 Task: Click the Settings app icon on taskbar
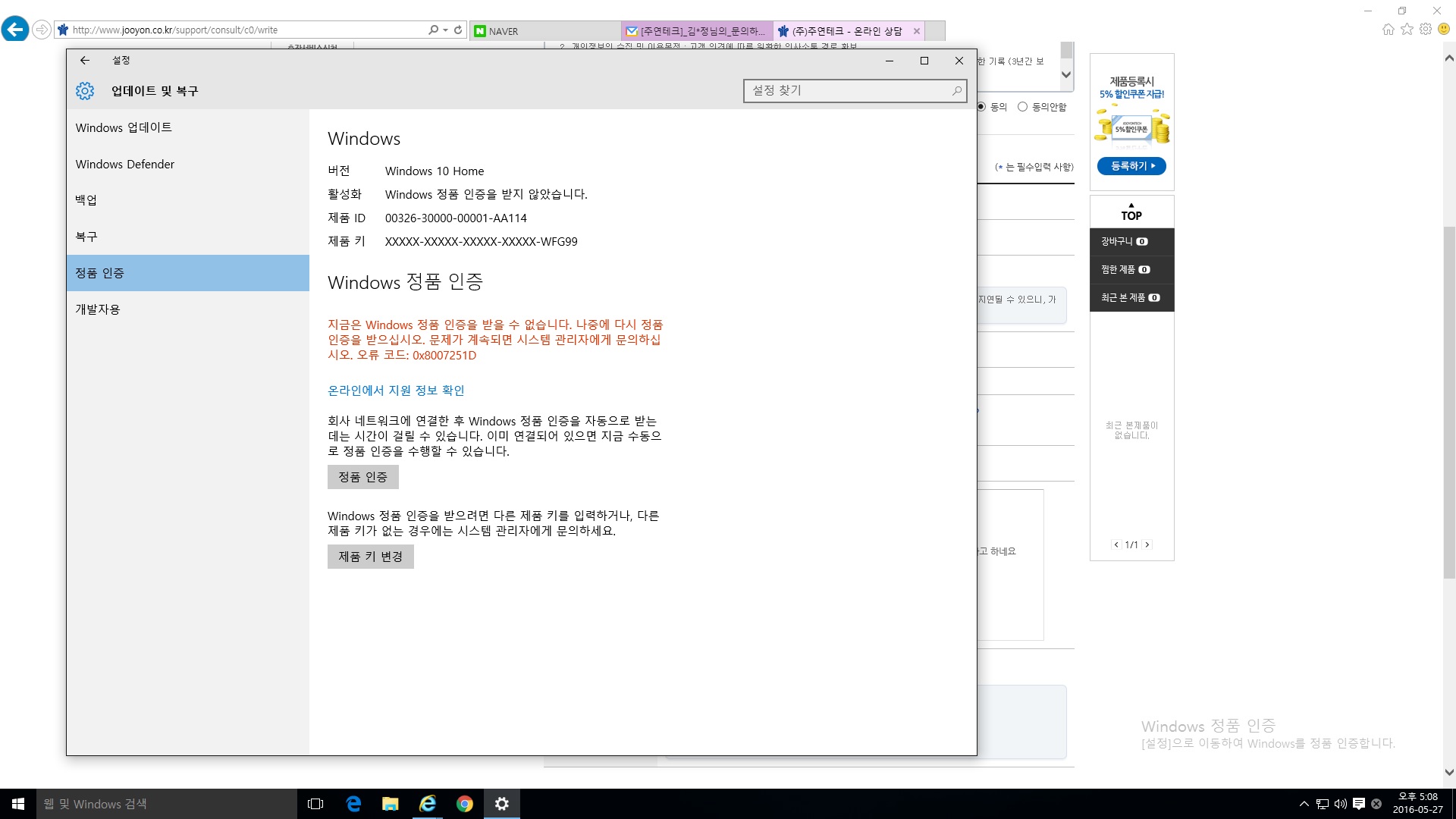[x=502, y=804]
